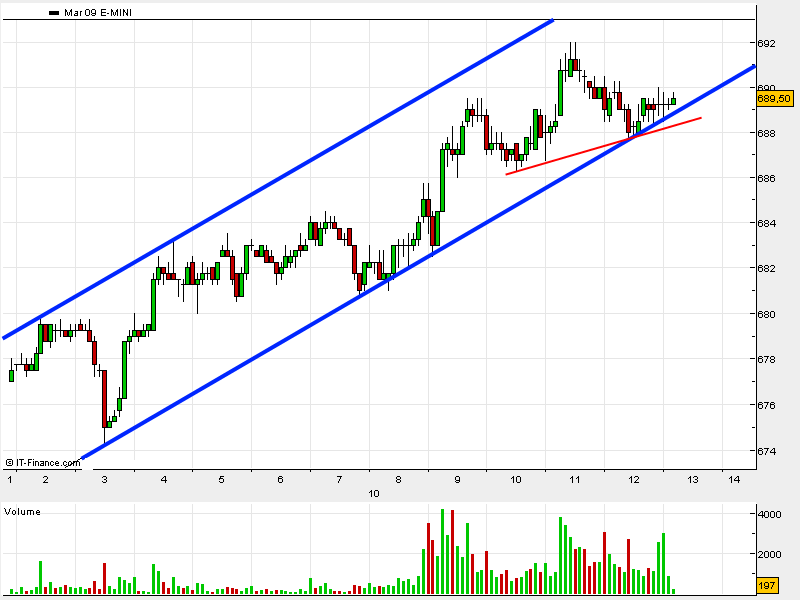Select the lower blue channel trendline
The image size is (800, 600).
coord(418,262)
